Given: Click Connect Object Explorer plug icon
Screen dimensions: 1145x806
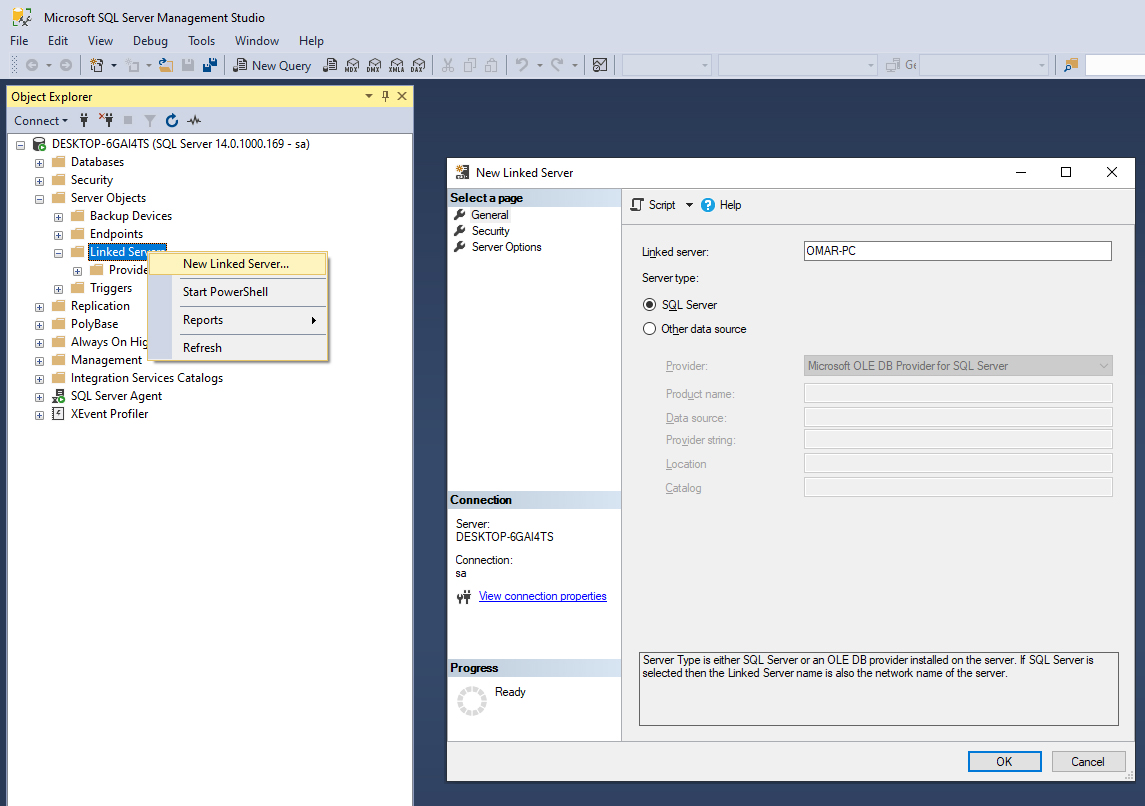Looking at the screenshot, I should [84, 120].
